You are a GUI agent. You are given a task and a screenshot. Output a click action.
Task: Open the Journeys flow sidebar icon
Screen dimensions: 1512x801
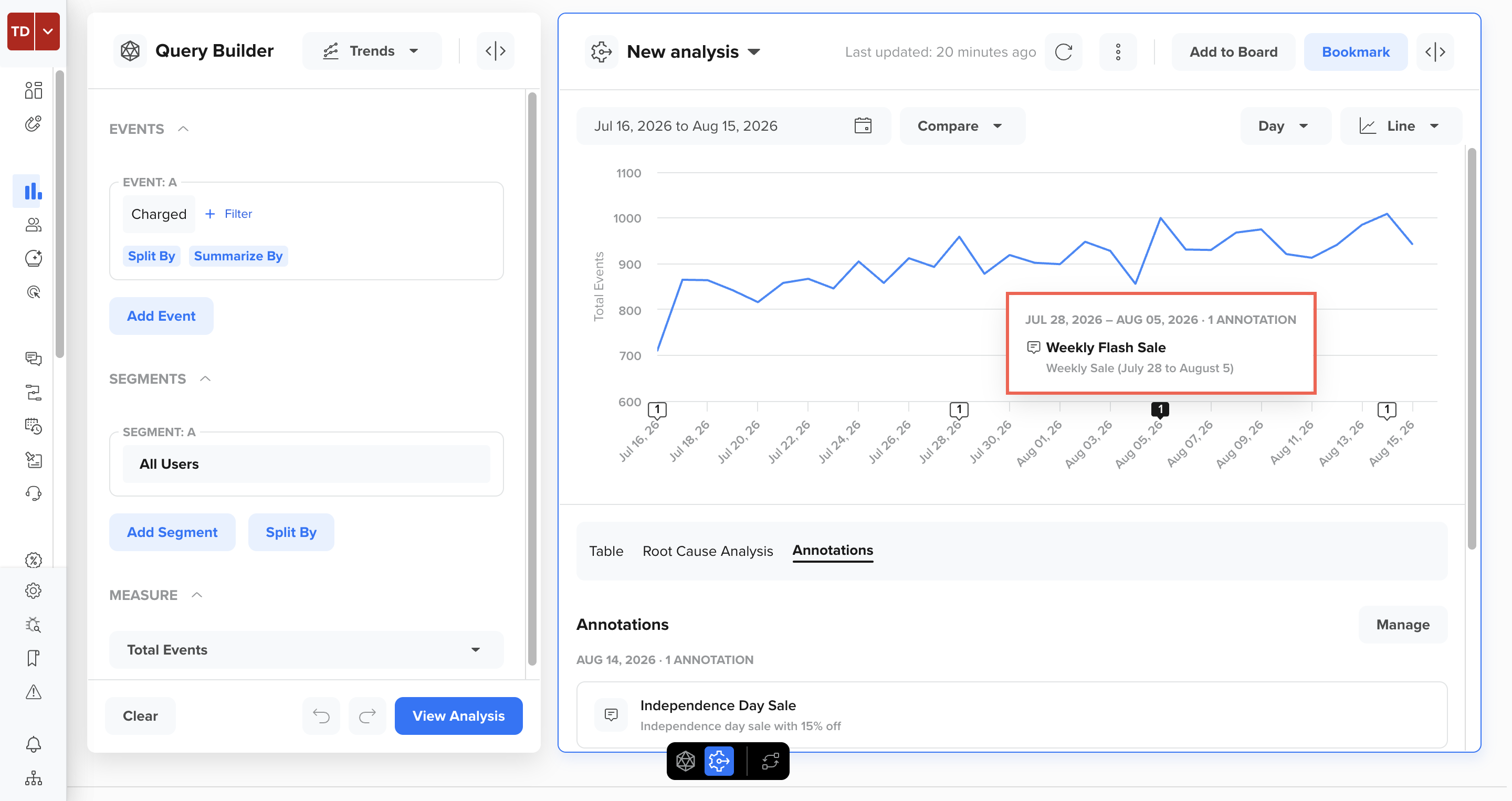[x=34, y=392]
